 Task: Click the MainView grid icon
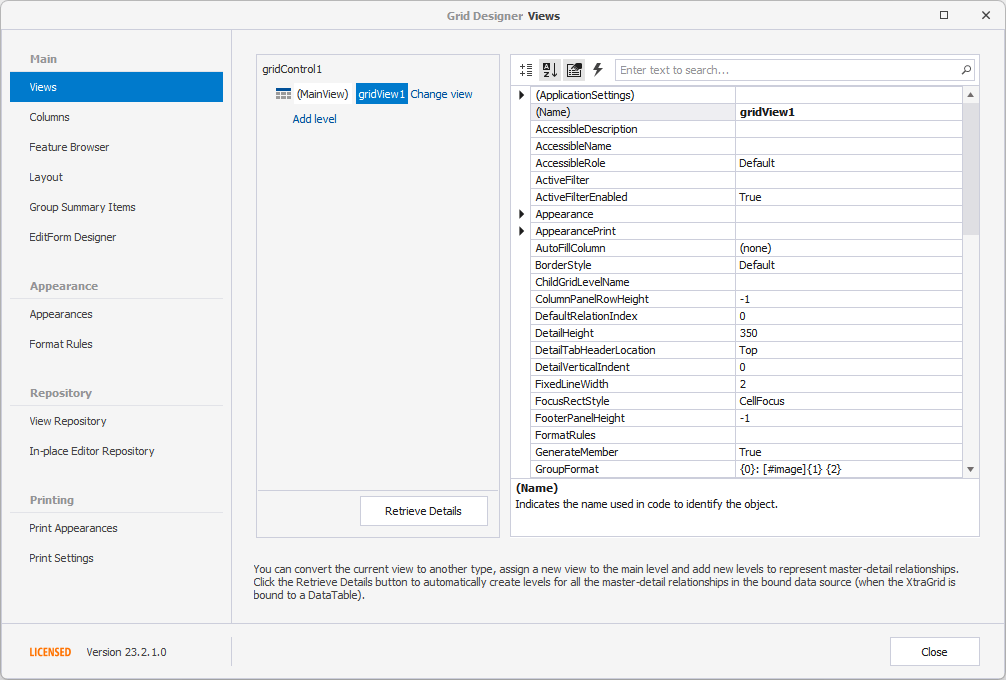point(283,94)
